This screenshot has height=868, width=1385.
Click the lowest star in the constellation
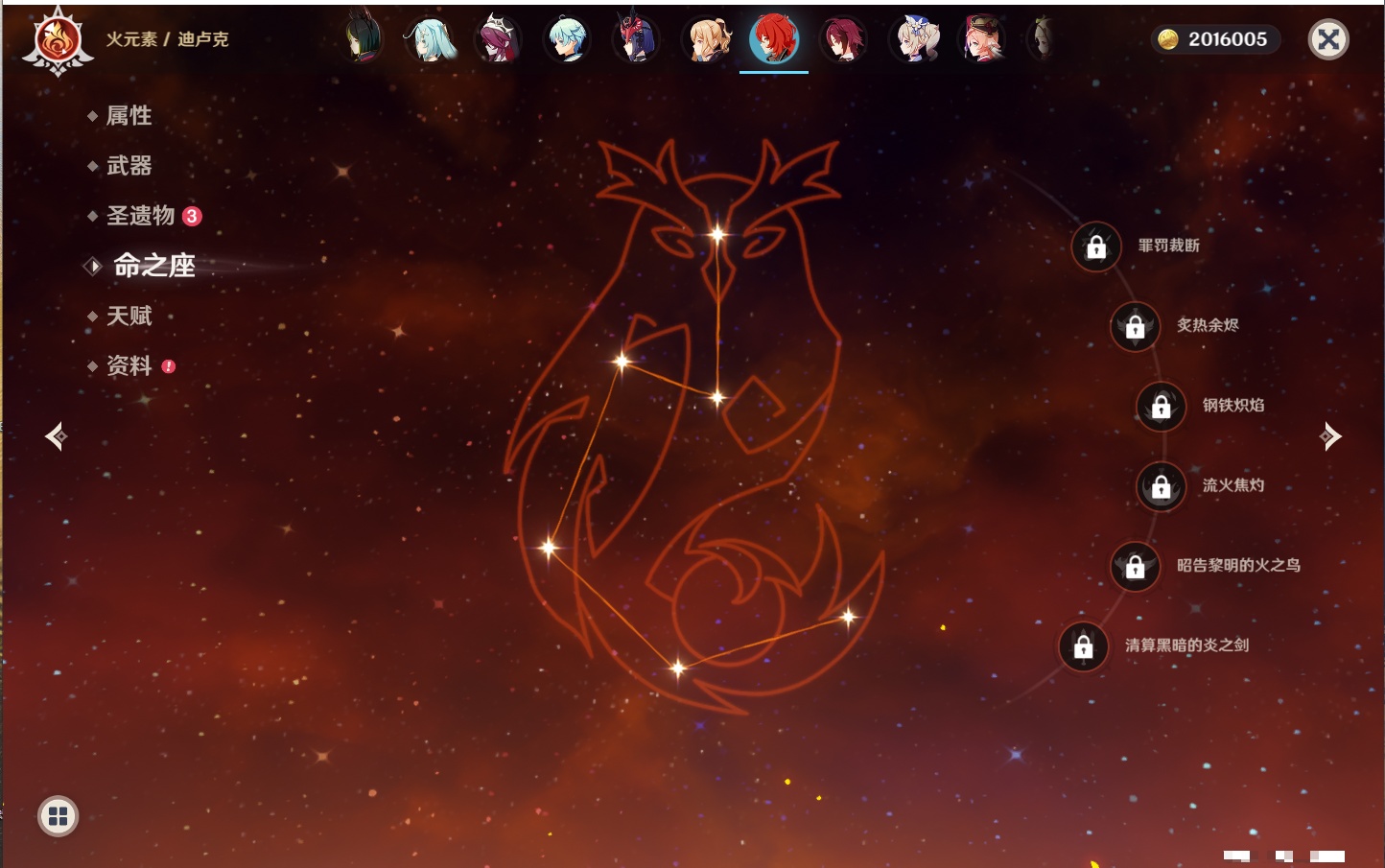[x=677, y=668]
